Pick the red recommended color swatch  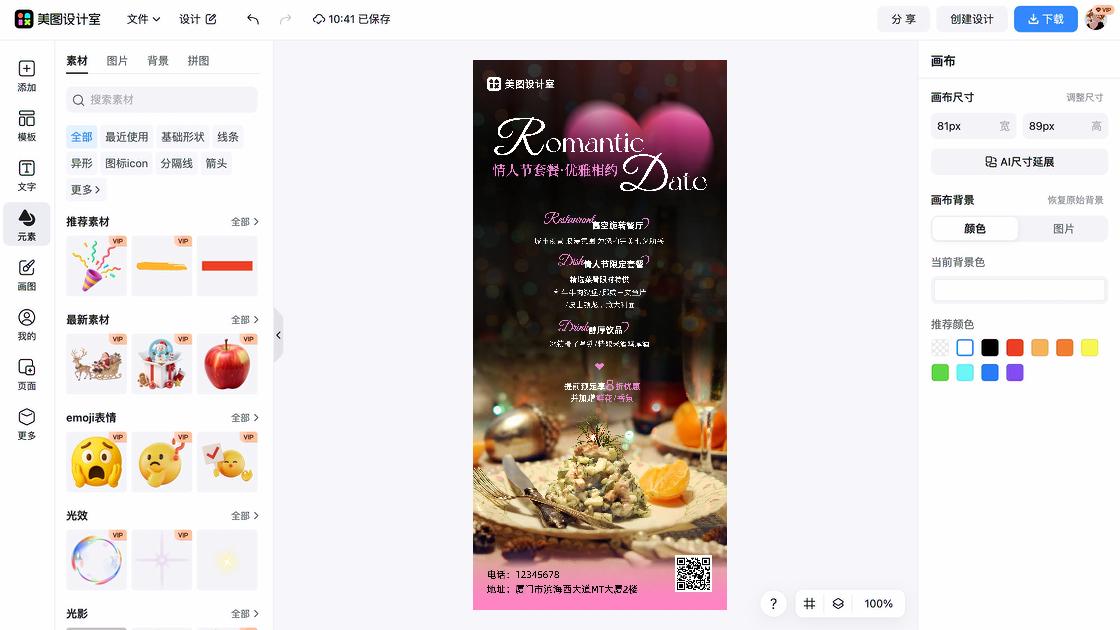(1014, 348)
